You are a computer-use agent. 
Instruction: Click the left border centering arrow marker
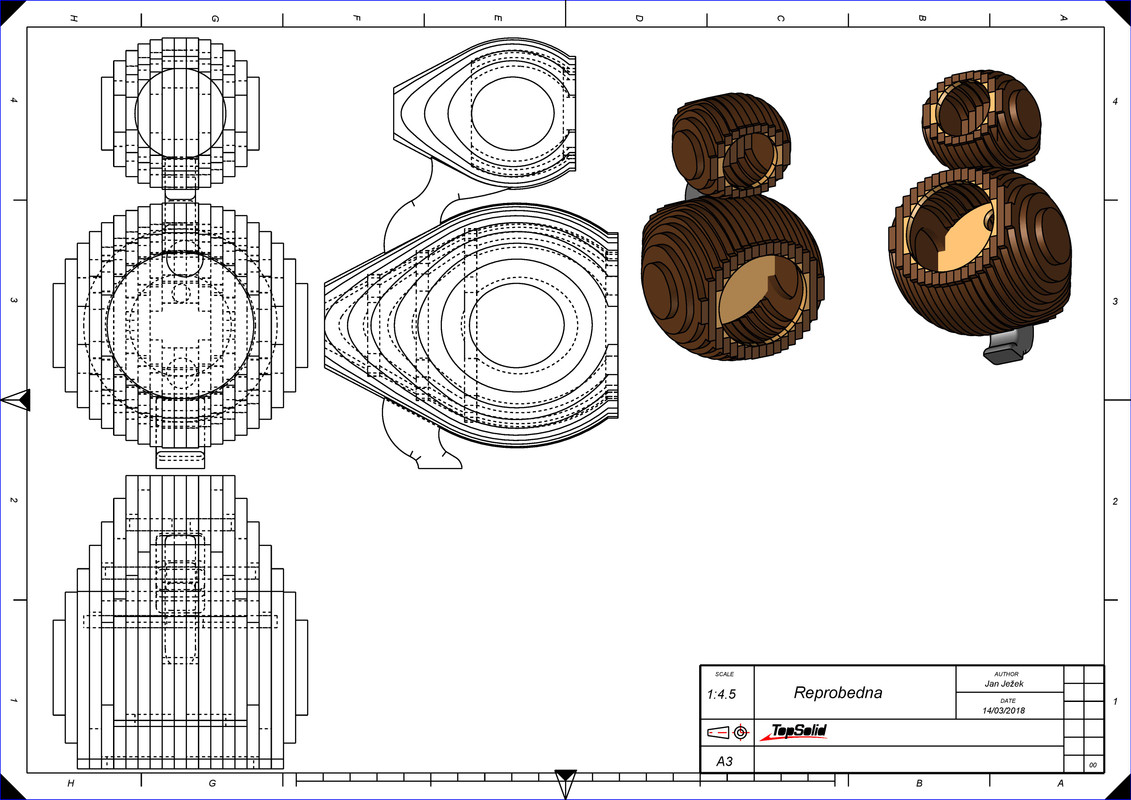pos(16,400)
